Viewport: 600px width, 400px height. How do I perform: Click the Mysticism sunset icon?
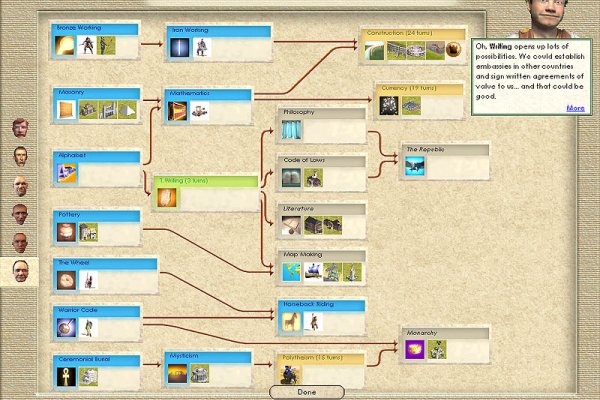tap(178, 374)
